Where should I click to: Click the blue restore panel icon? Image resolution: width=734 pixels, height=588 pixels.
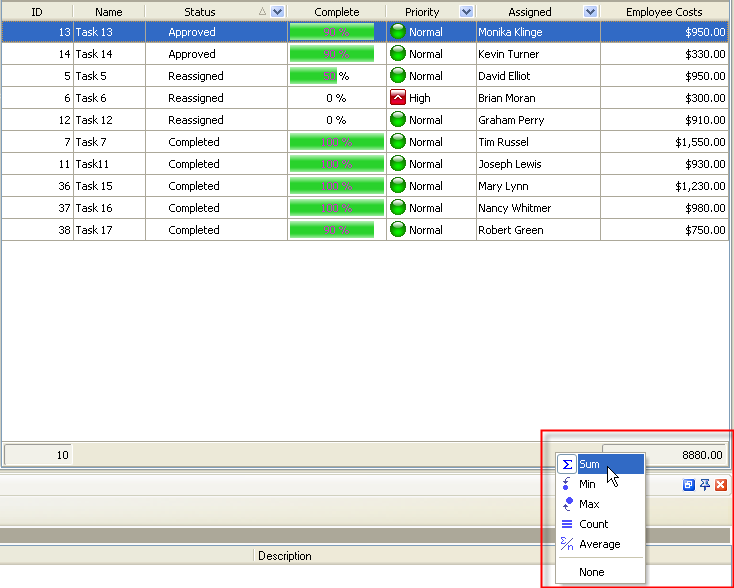coord(688,485)
